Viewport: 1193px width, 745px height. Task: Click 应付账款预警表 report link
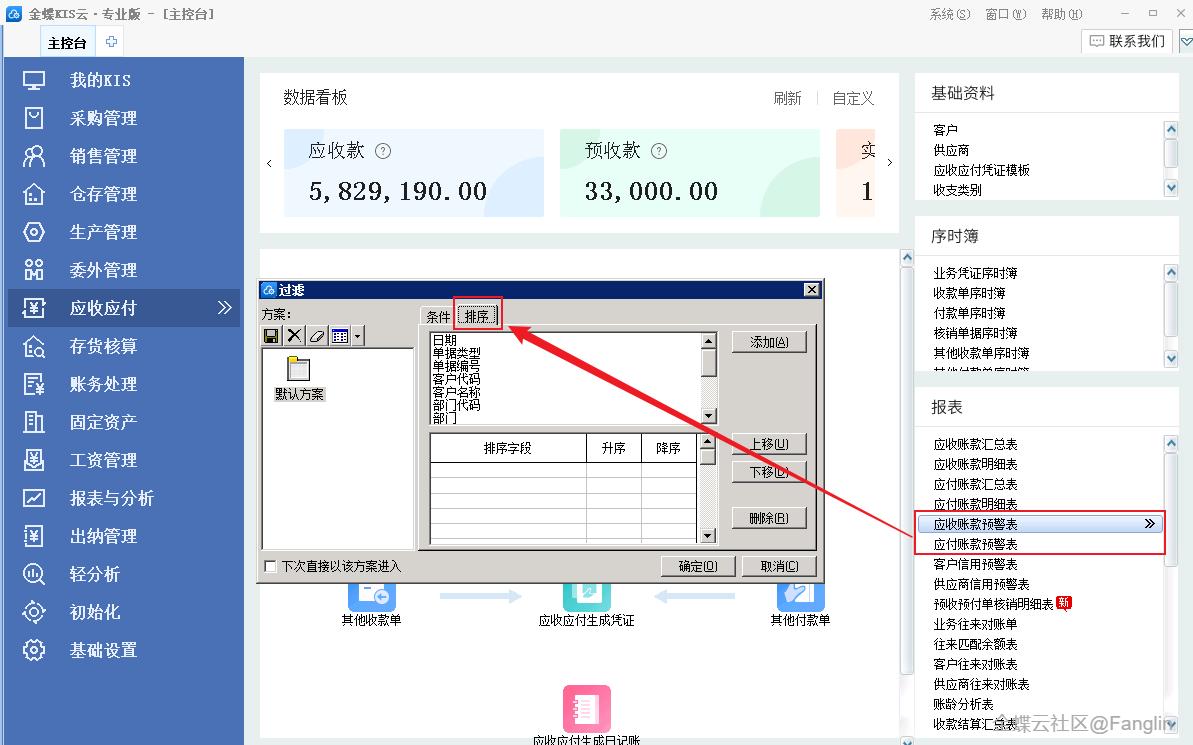(975, 544)
